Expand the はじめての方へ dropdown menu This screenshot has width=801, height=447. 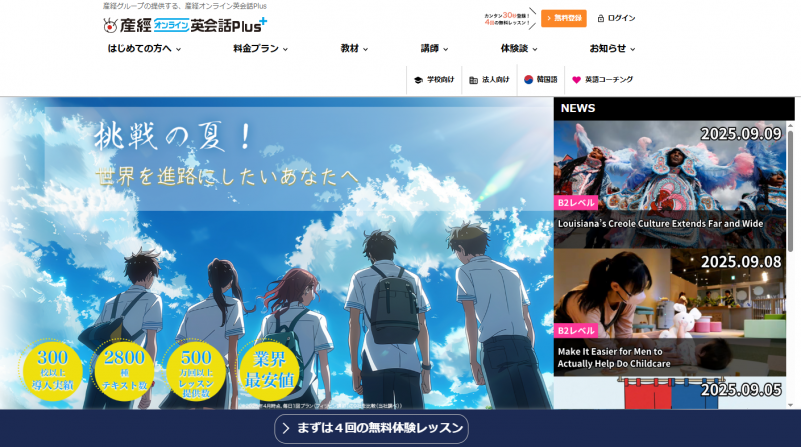[146, 48]
